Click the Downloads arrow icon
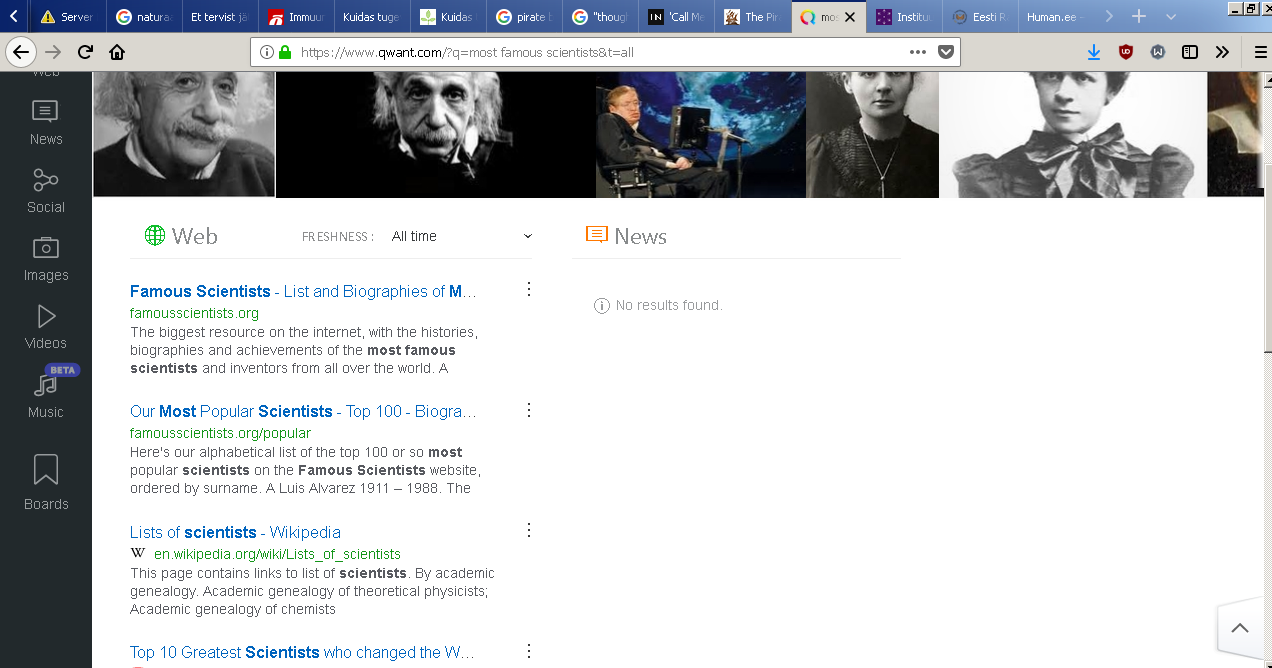This screenshot has height=668, width=1272. (x=1093, y=53)
